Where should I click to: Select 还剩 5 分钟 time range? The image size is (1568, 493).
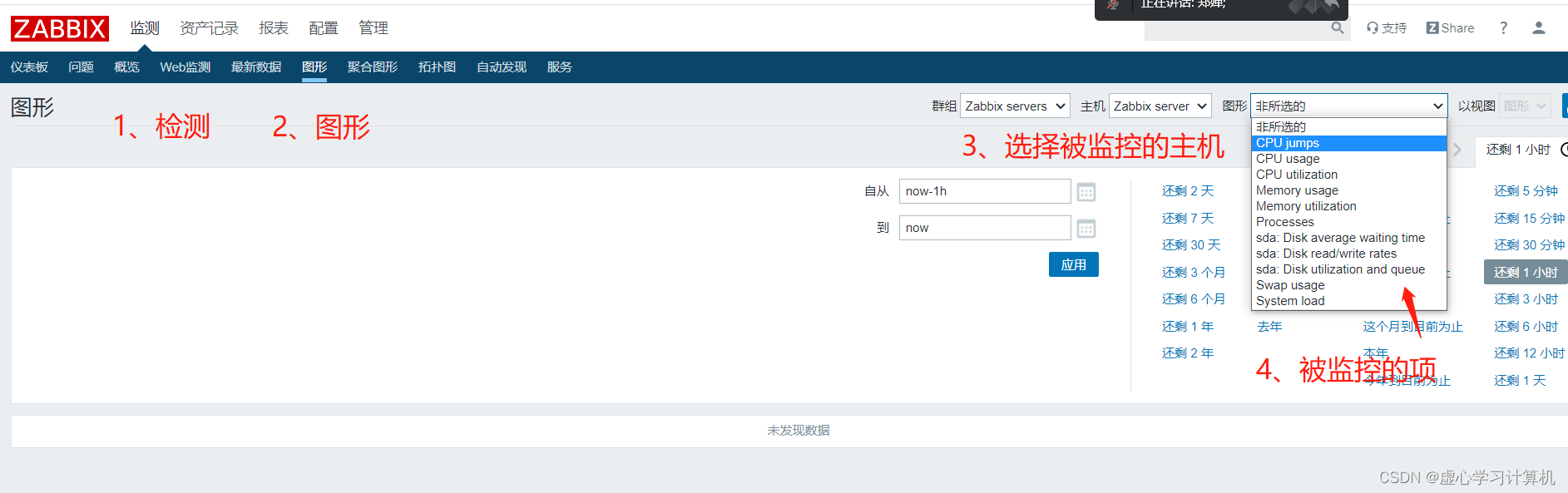point(1526,191)
